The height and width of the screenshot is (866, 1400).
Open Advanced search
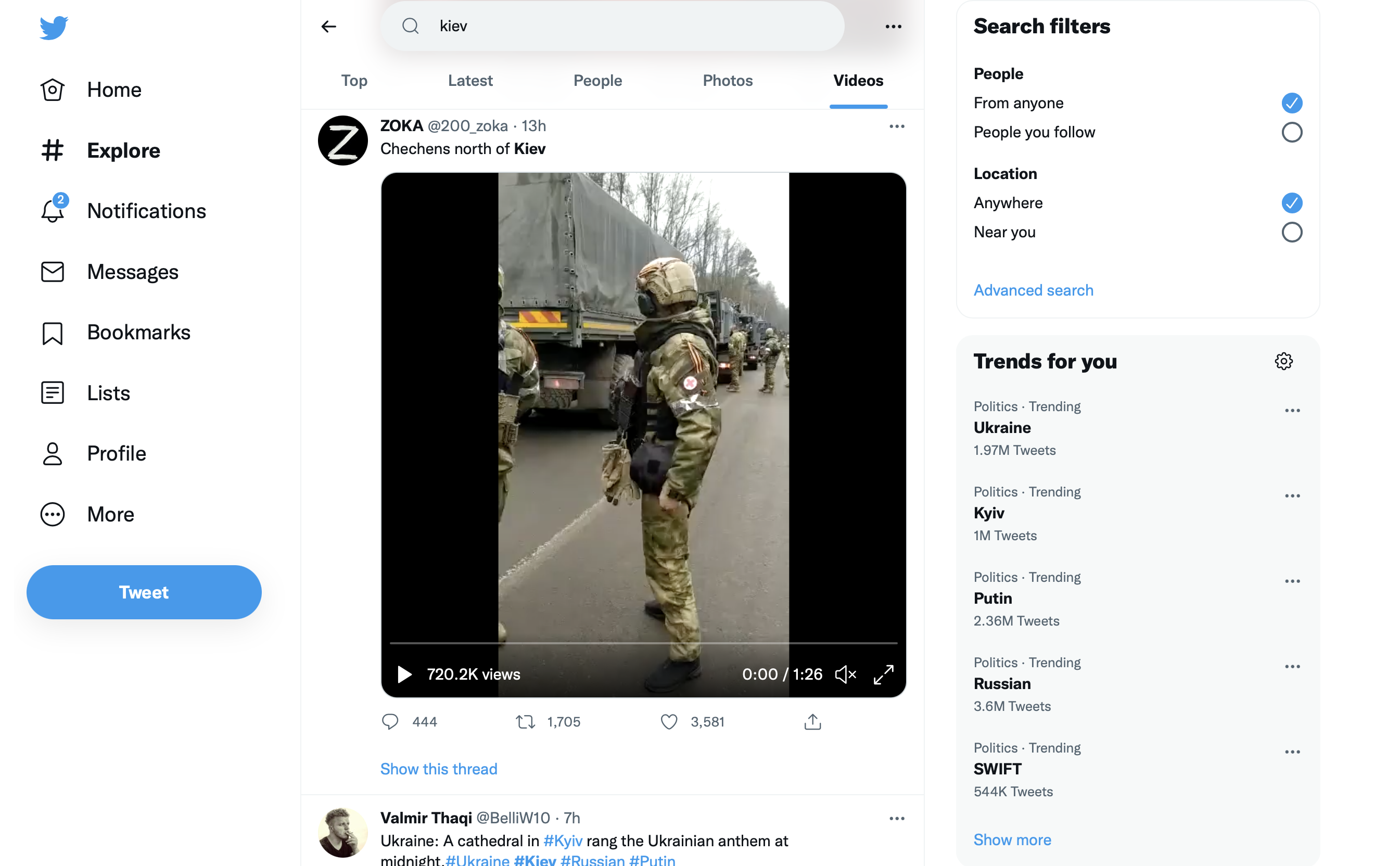tap(1033, 290)
